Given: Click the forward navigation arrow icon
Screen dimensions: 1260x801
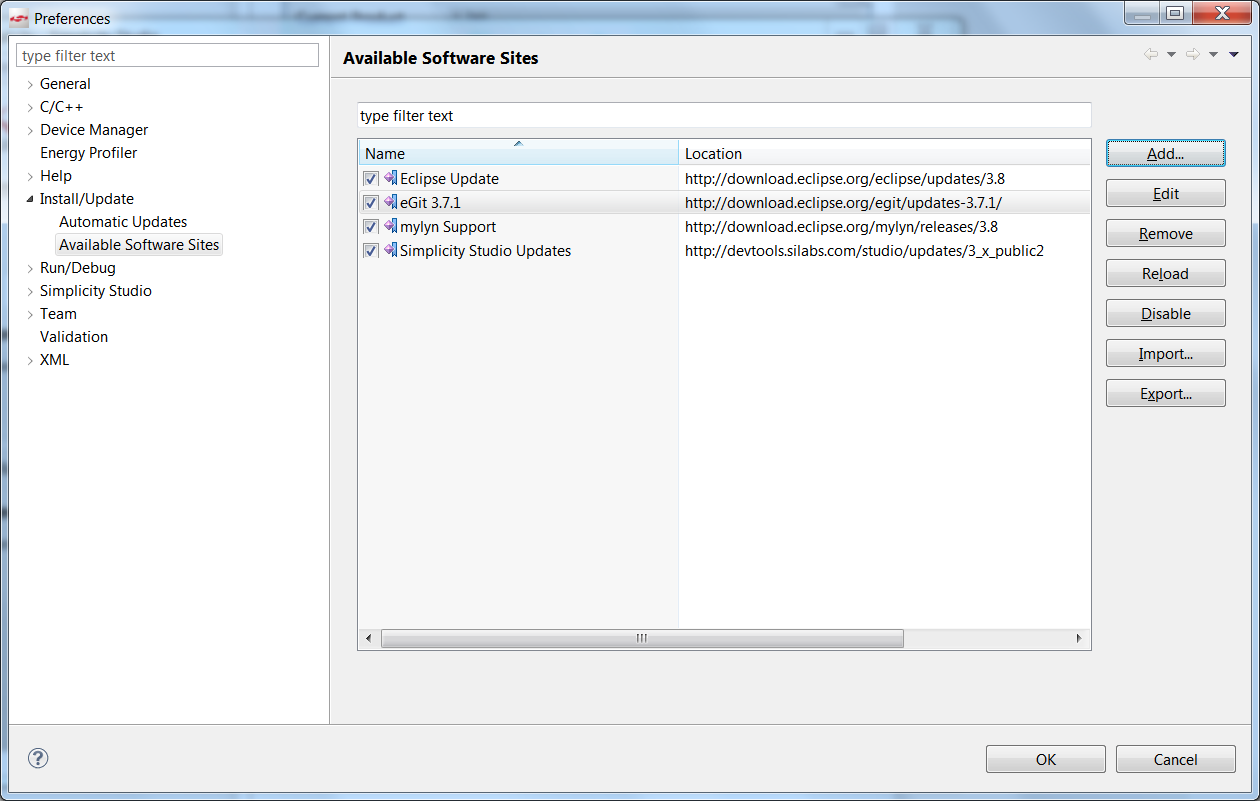Looking at the screenshot, I should (x=1192, y=54).
